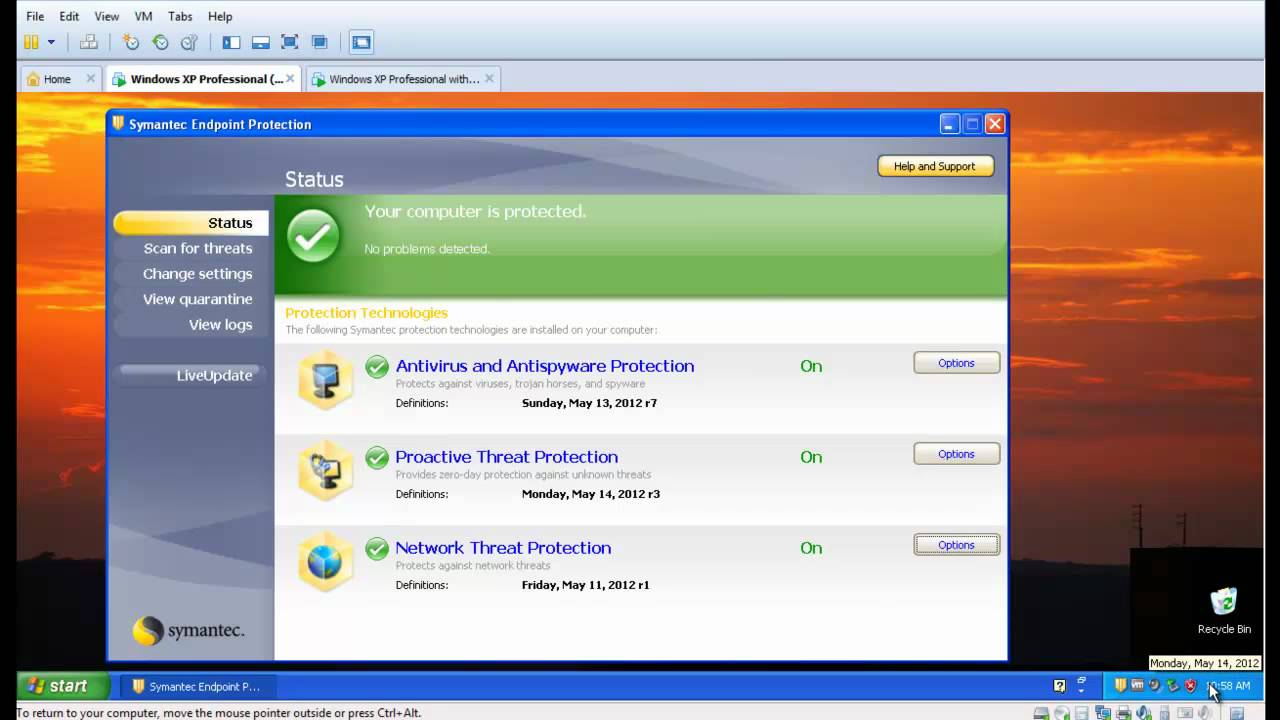
Task: Click the Symantec logo in the sidebar
Action: click(188, 630)
